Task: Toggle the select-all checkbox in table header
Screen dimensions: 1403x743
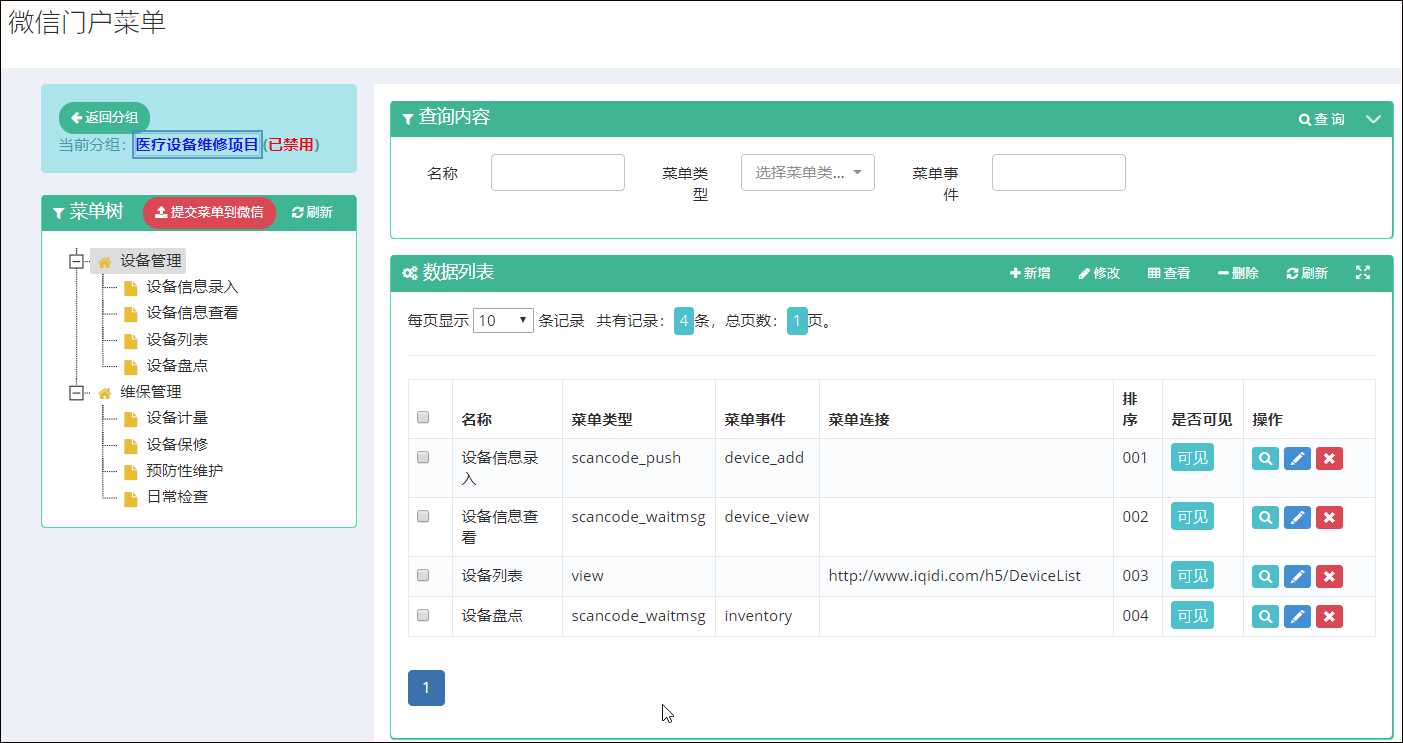Action: pos(423,417)
